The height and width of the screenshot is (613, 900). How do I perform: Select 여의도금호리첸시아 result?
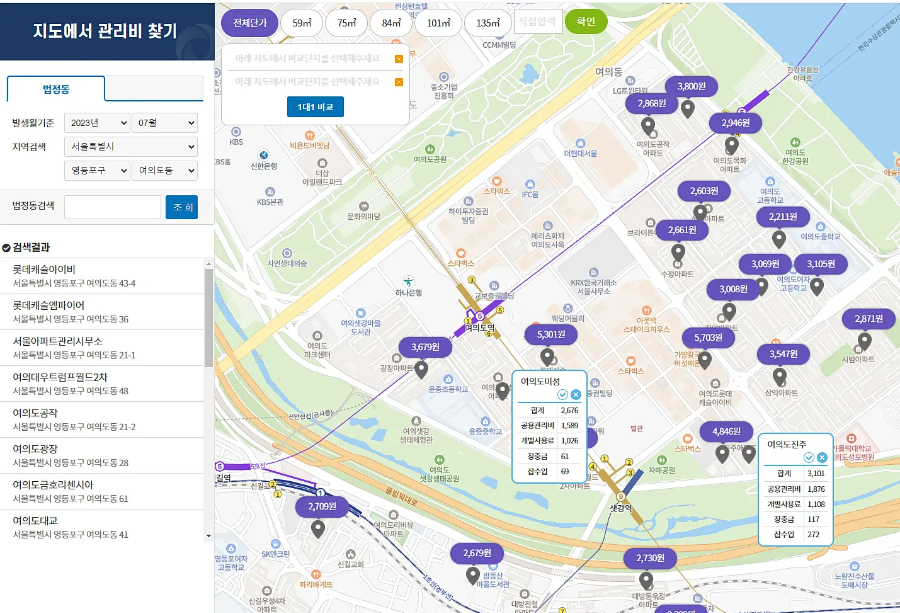tap(102, 491)
